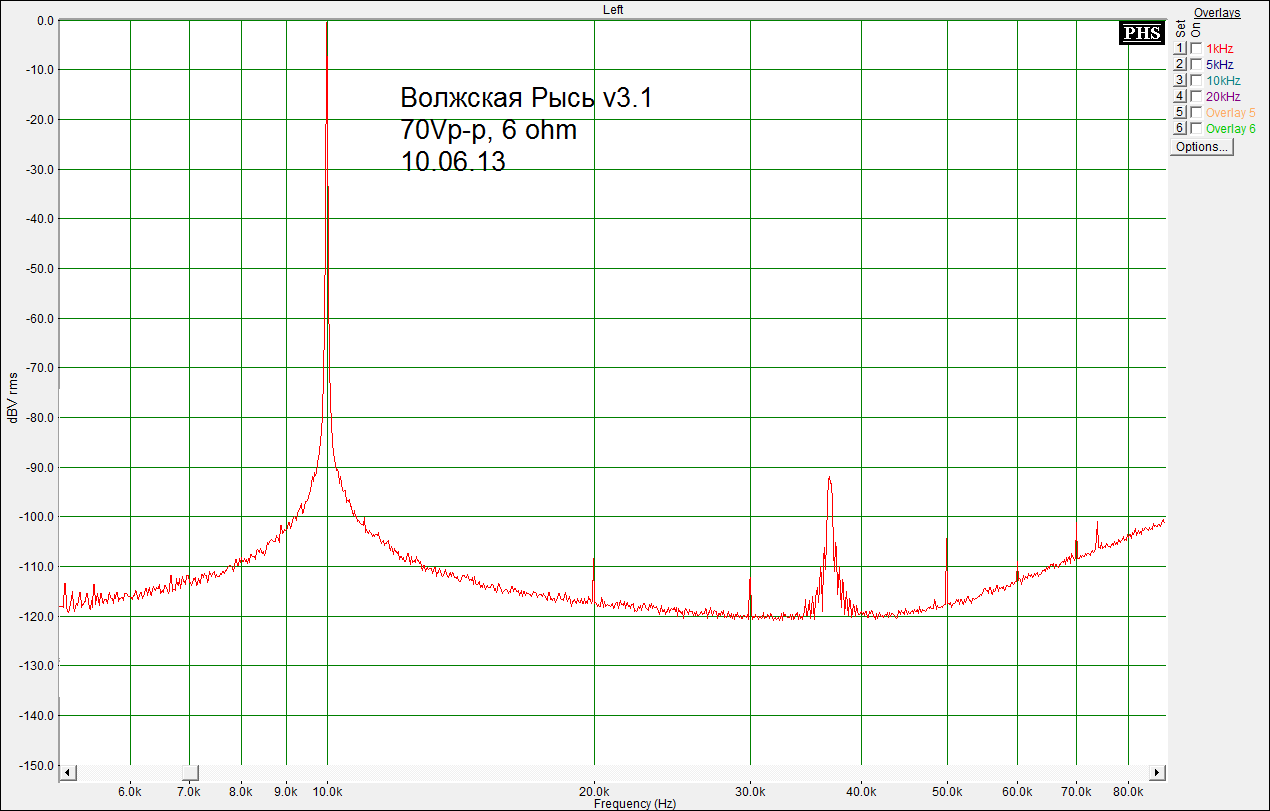Click the '70Vp-p, 6 ohm' annotation
The width and height of the screenshot is (1270, 811).
click(488, 129)
